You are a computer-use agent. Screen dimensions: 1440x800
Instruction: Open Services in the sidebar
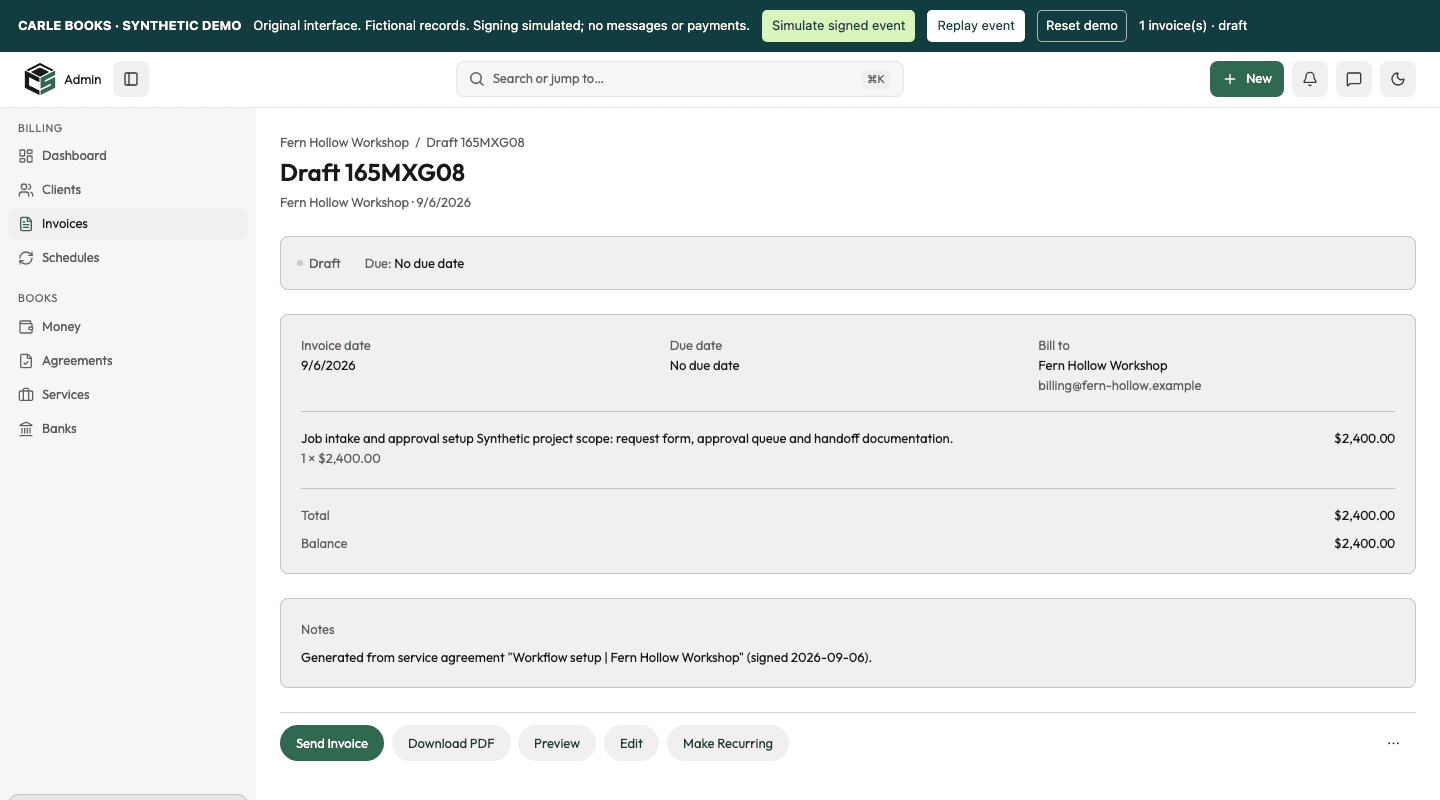(x=128, y=395)
